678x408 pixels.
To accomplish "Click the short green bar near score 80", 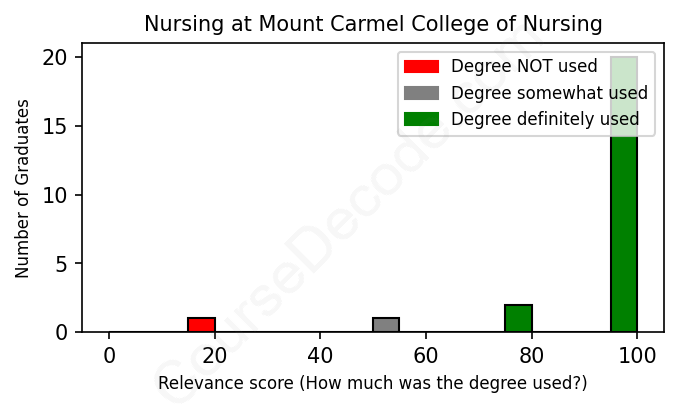I will [518, 318].
